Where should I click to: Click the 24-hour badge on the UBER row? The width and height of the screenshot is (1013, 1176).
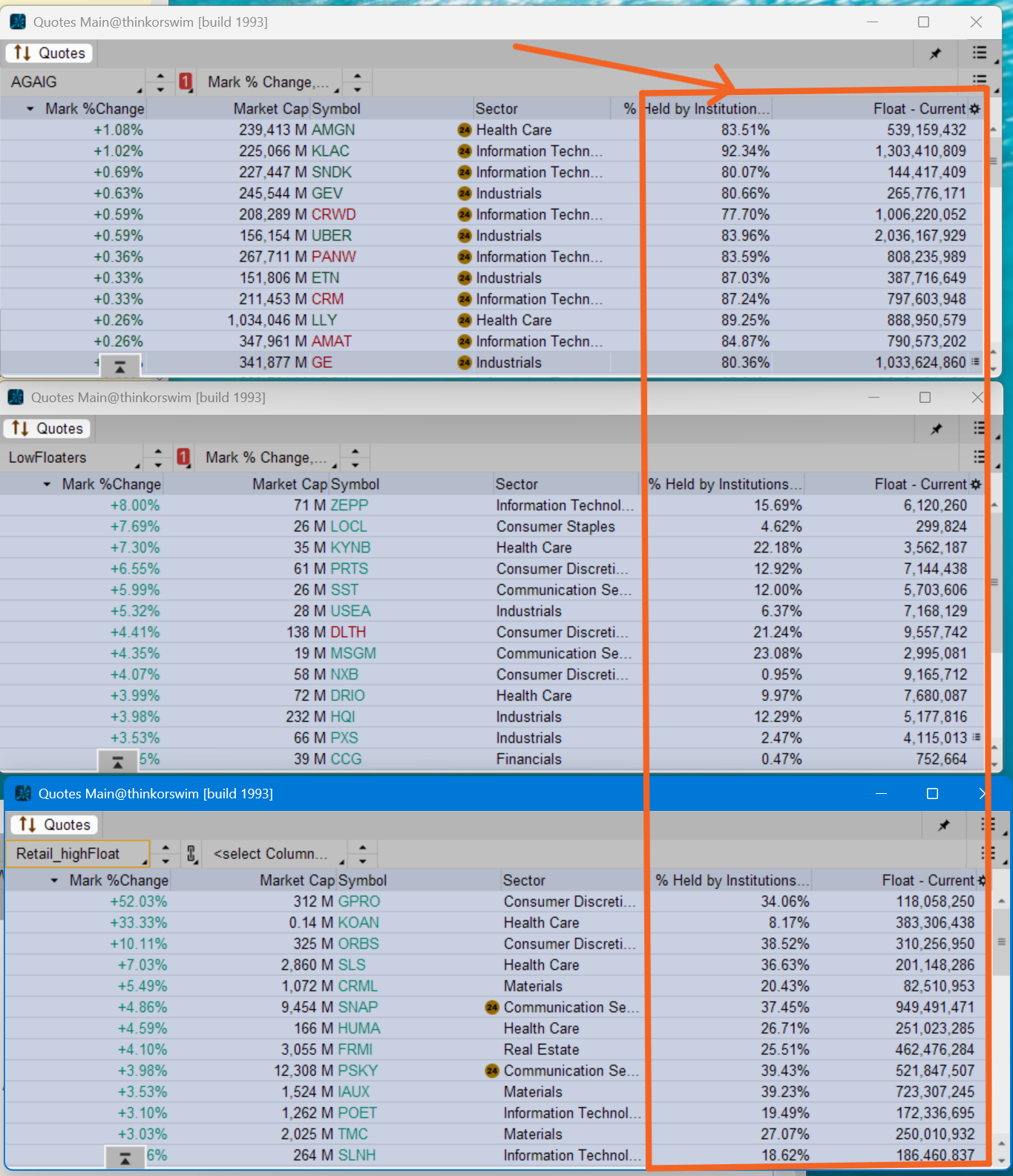tap(465, 236)
